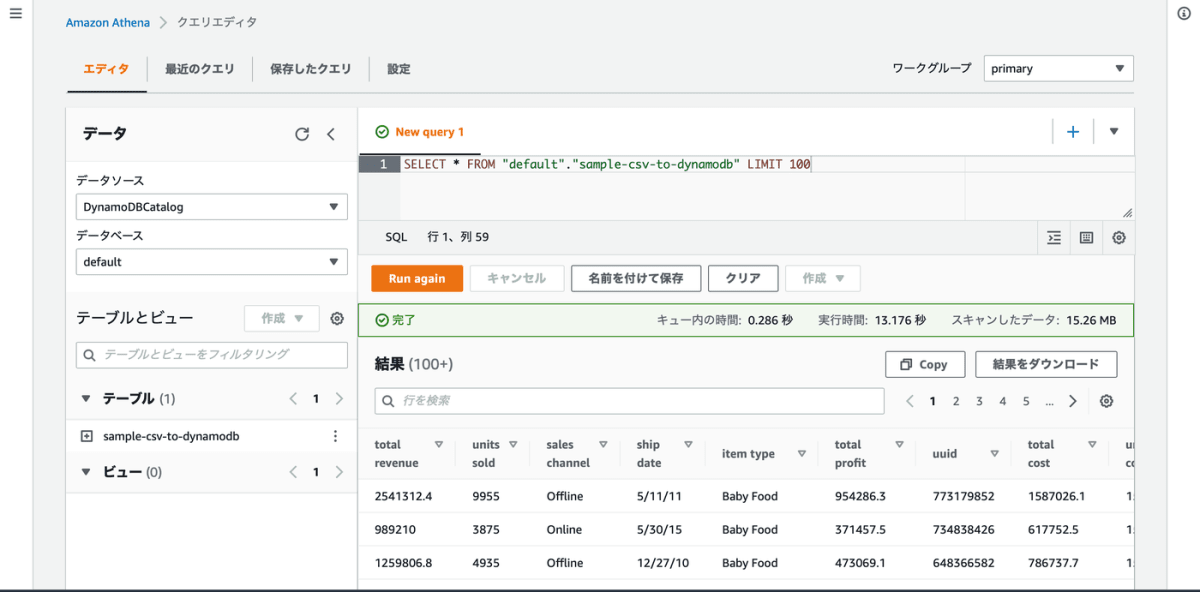The height and width of the screenshot is (592, 1200).
Task: Refresh the data panel
Action: [x=302, y=134]
